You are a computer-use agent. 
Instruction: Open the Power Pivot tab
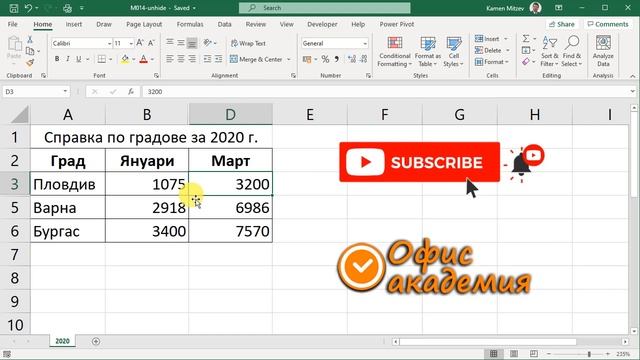pyautogui.click(x=396, y=24)
